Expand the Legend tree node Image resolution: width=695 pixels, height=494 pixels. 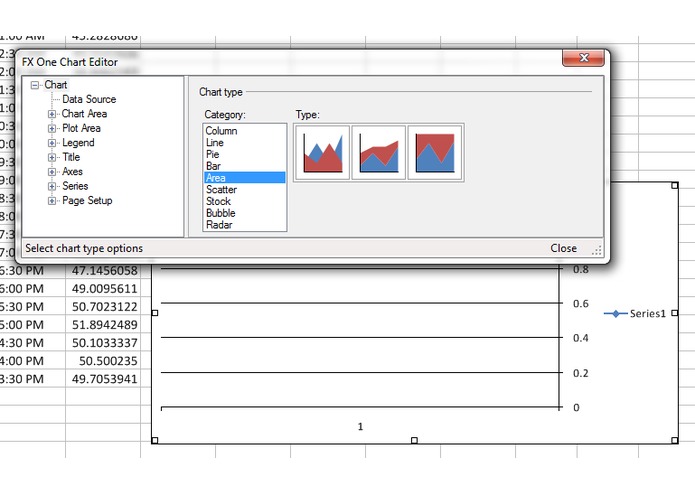52,143
